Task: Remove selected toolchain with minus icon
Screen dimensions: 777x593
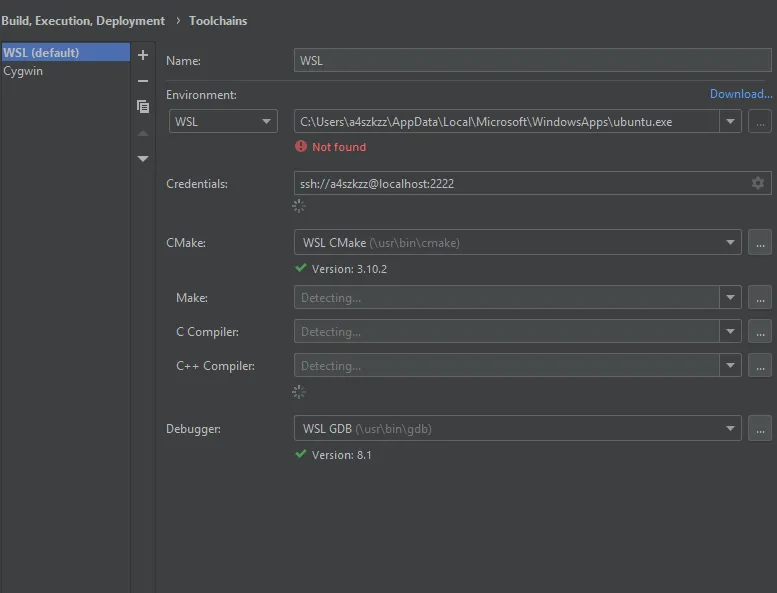Action: point(143,81)
